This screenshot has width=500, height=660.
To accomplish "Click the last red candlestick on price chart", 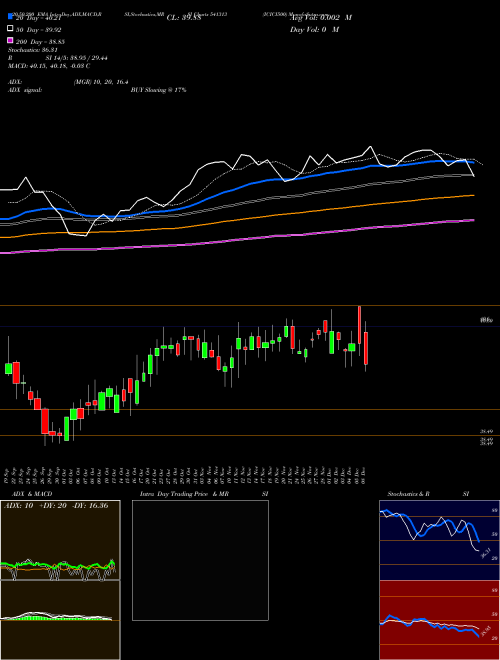I will [x=366, y=348].
